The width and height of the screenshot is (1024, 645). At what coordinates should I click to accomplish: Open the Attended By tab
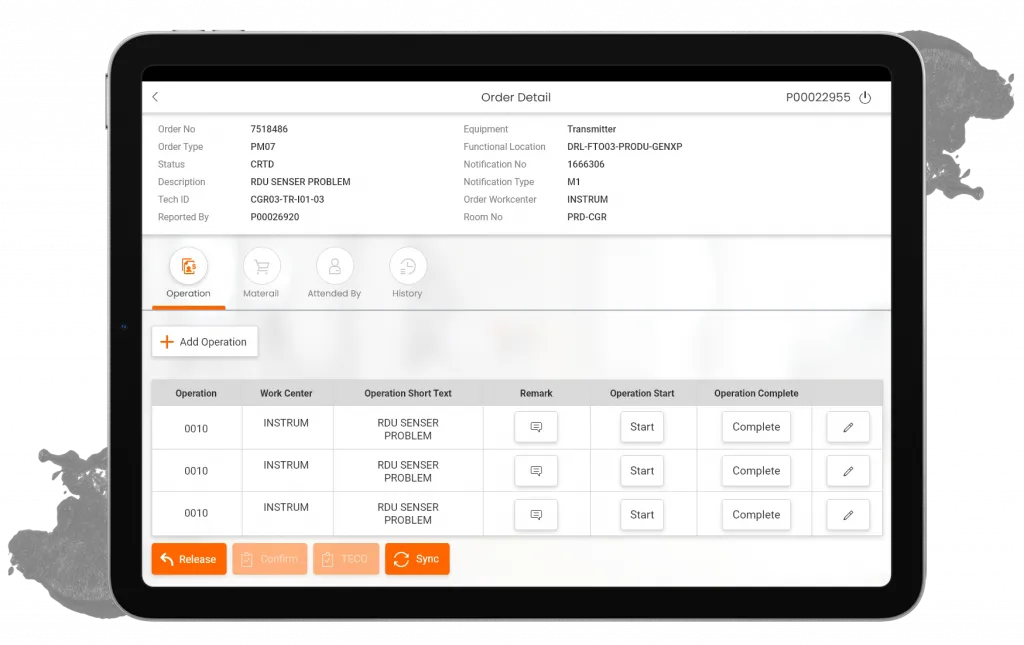(x=334, y=274)
